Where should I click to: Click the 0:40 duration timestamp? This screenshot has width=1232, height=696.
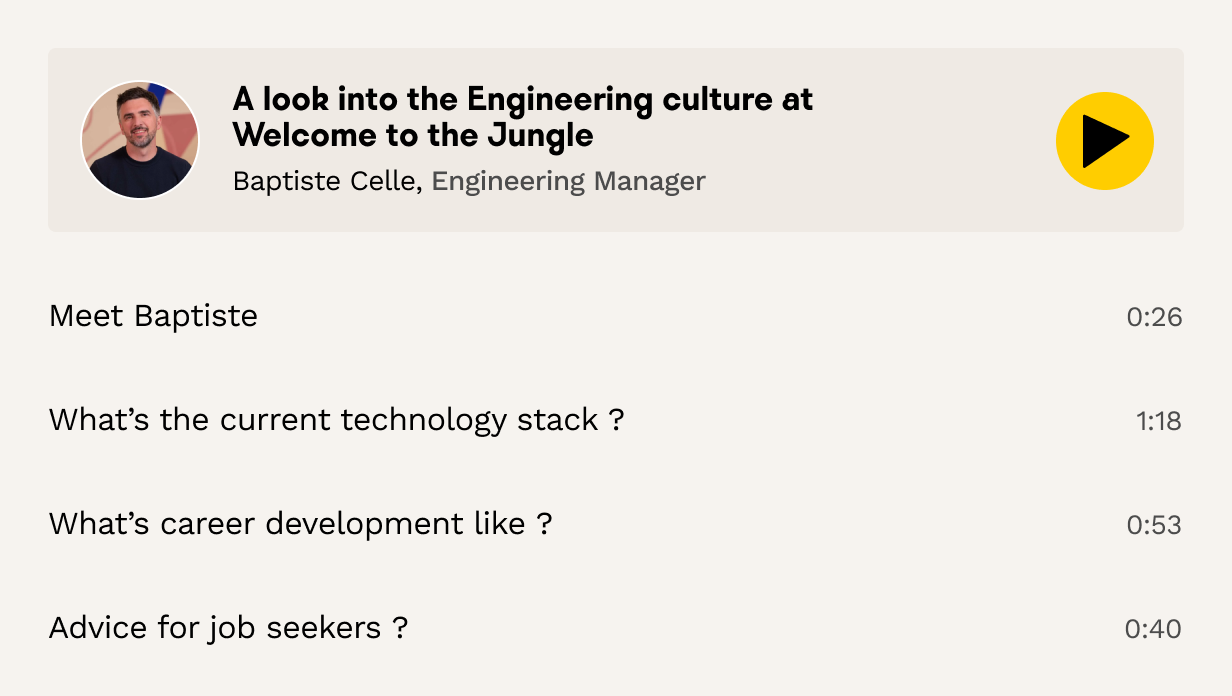1153,630
